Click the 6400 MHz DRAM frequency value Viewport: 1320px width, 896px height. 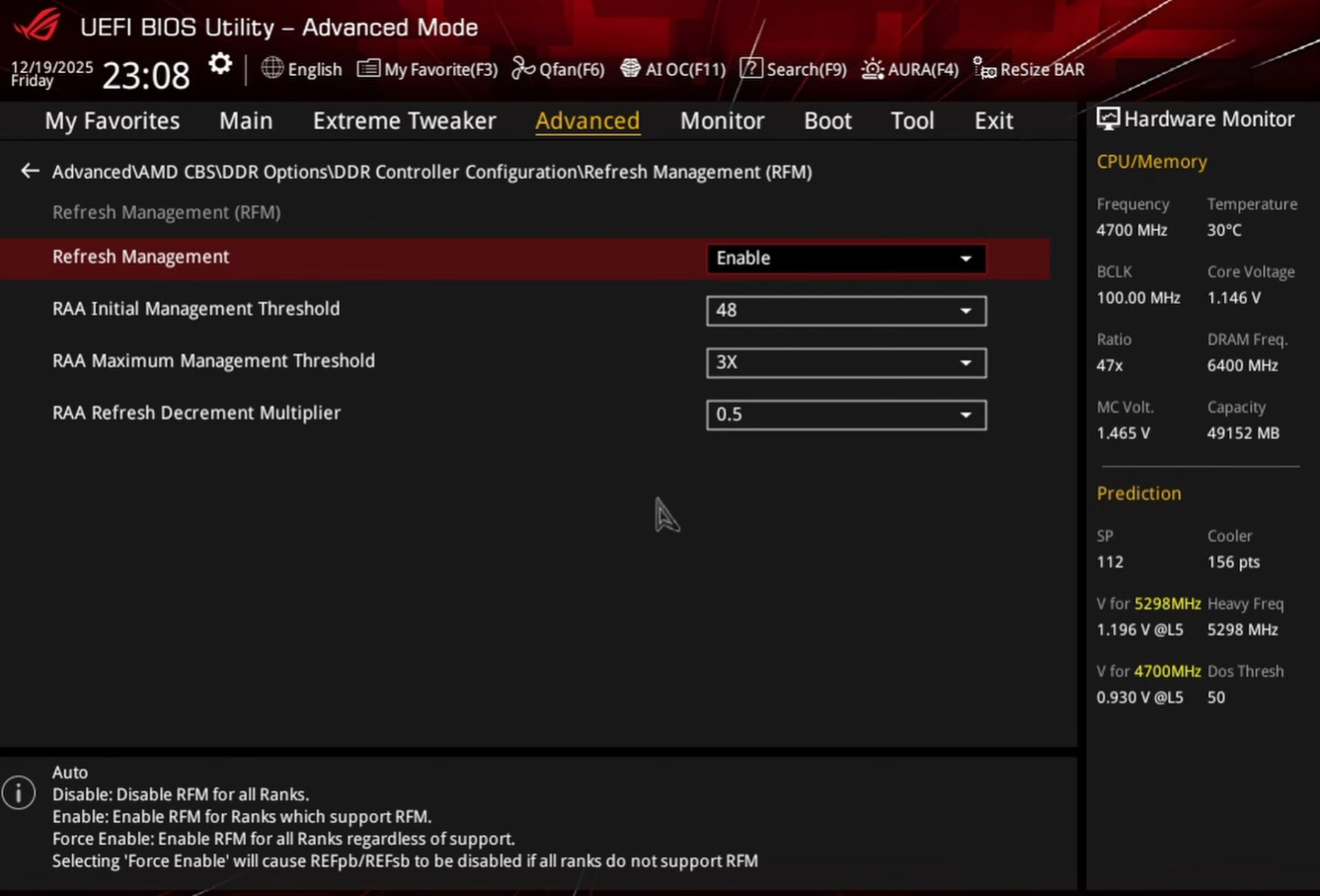point(1243,365)
